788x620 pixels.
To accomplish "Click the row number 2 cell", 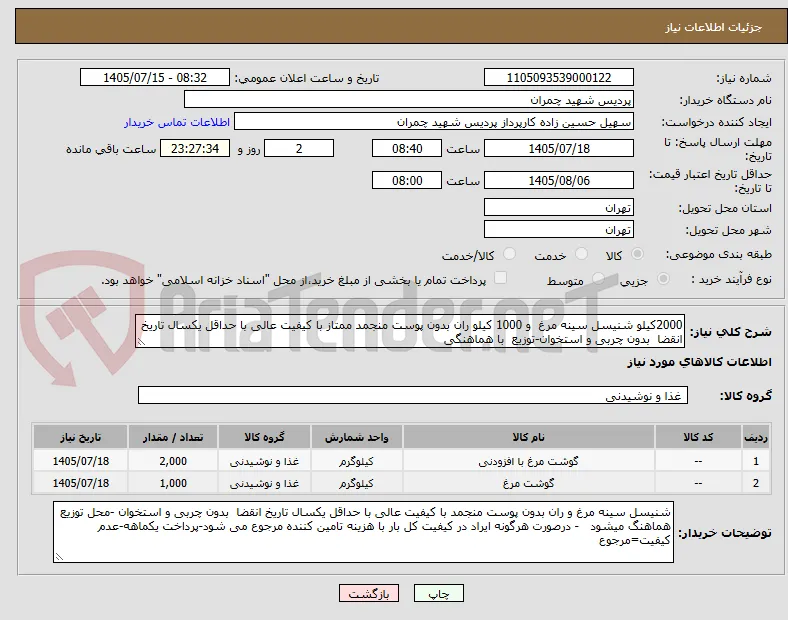I will pos(756,483).
